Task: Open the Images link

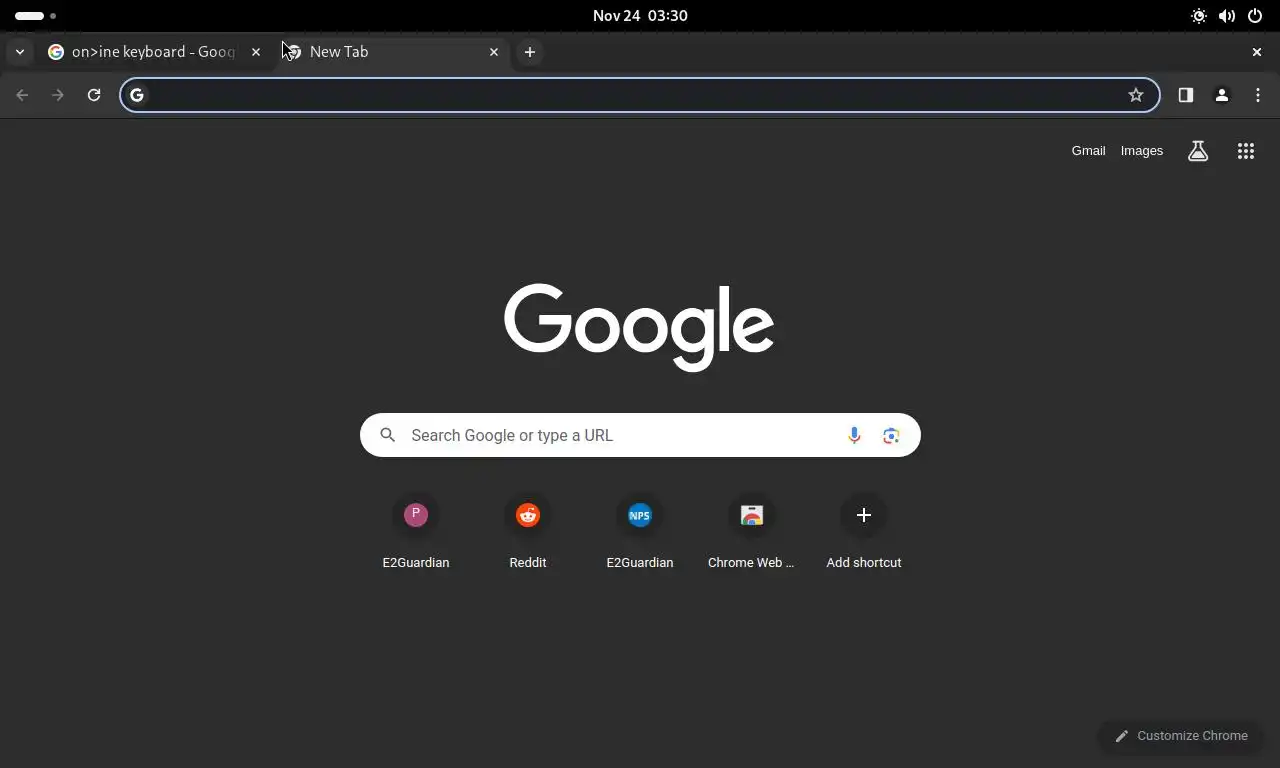Action: click(1142, 151)
